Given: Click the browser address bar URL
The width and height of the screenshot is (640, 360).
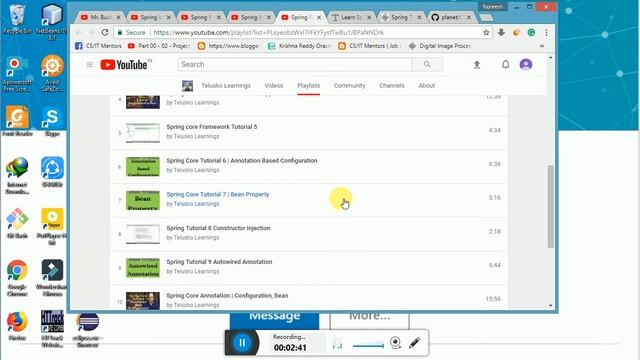Looking at the screenshot, I should tap(269, 32).
